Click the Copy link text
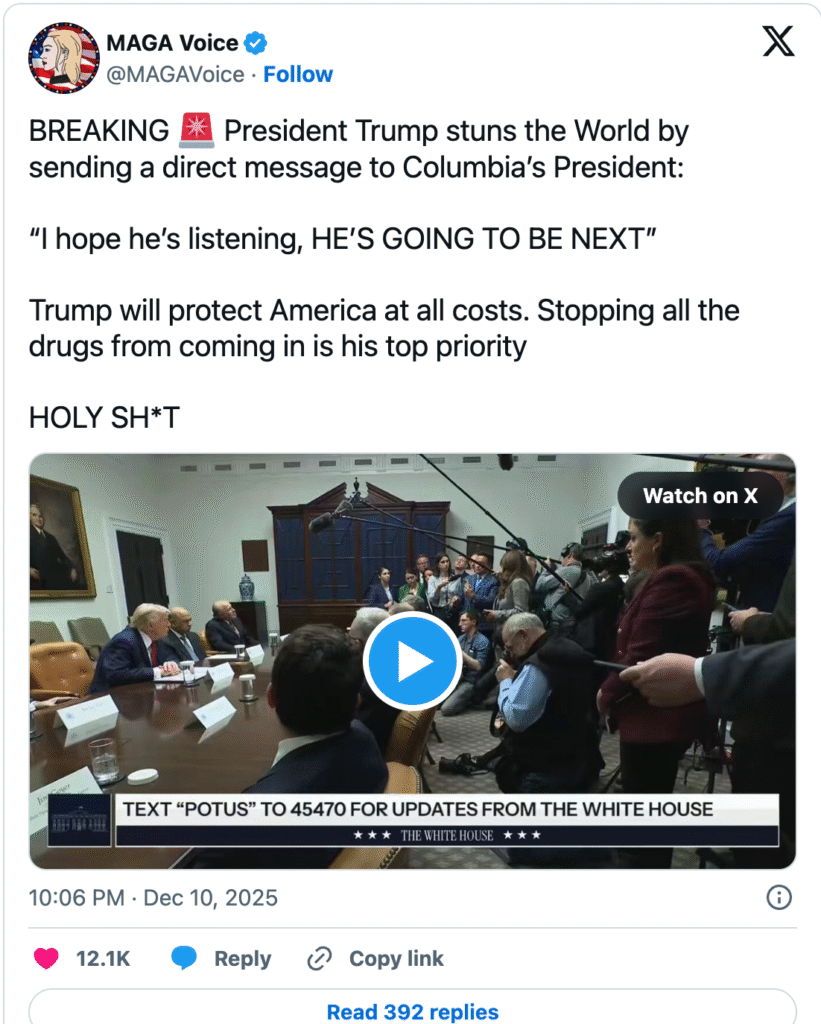Image resolution: width=821 pixels, height=1024 pixels. pos(396,959)
